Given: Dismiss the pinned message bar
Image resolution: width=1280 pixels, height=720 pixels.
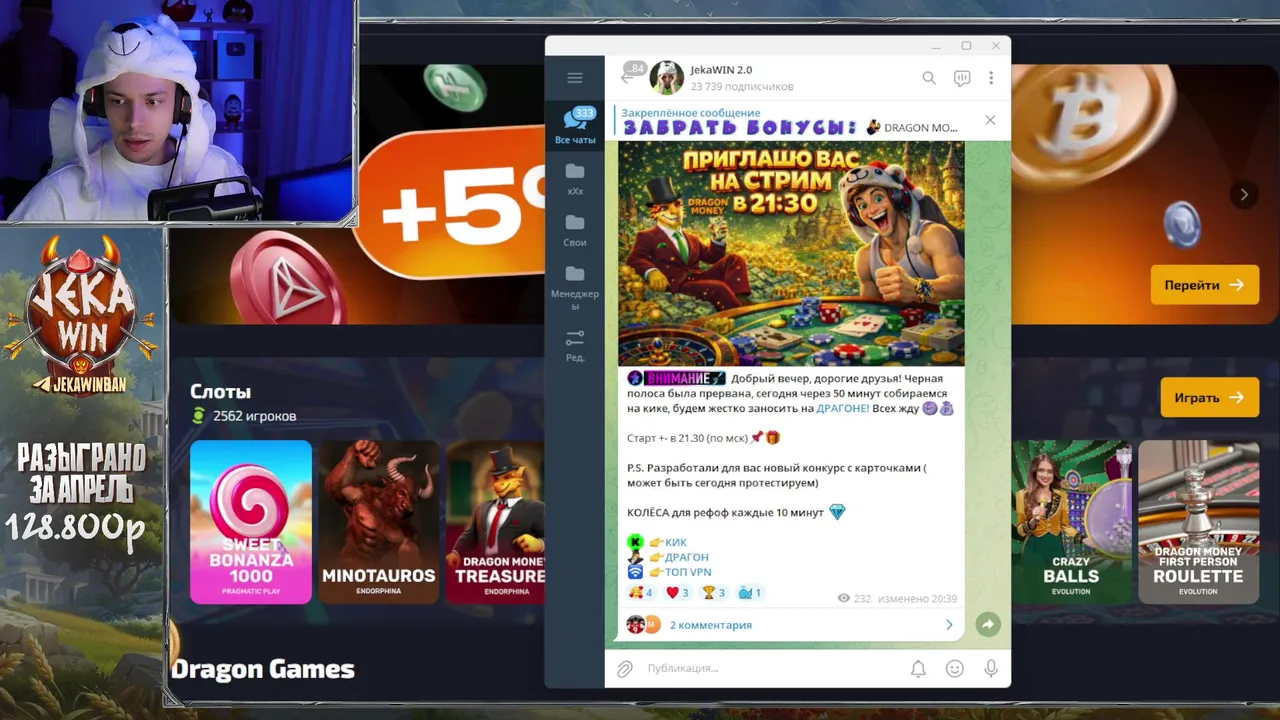Looking at the screenshot, I should pos(990,120).
